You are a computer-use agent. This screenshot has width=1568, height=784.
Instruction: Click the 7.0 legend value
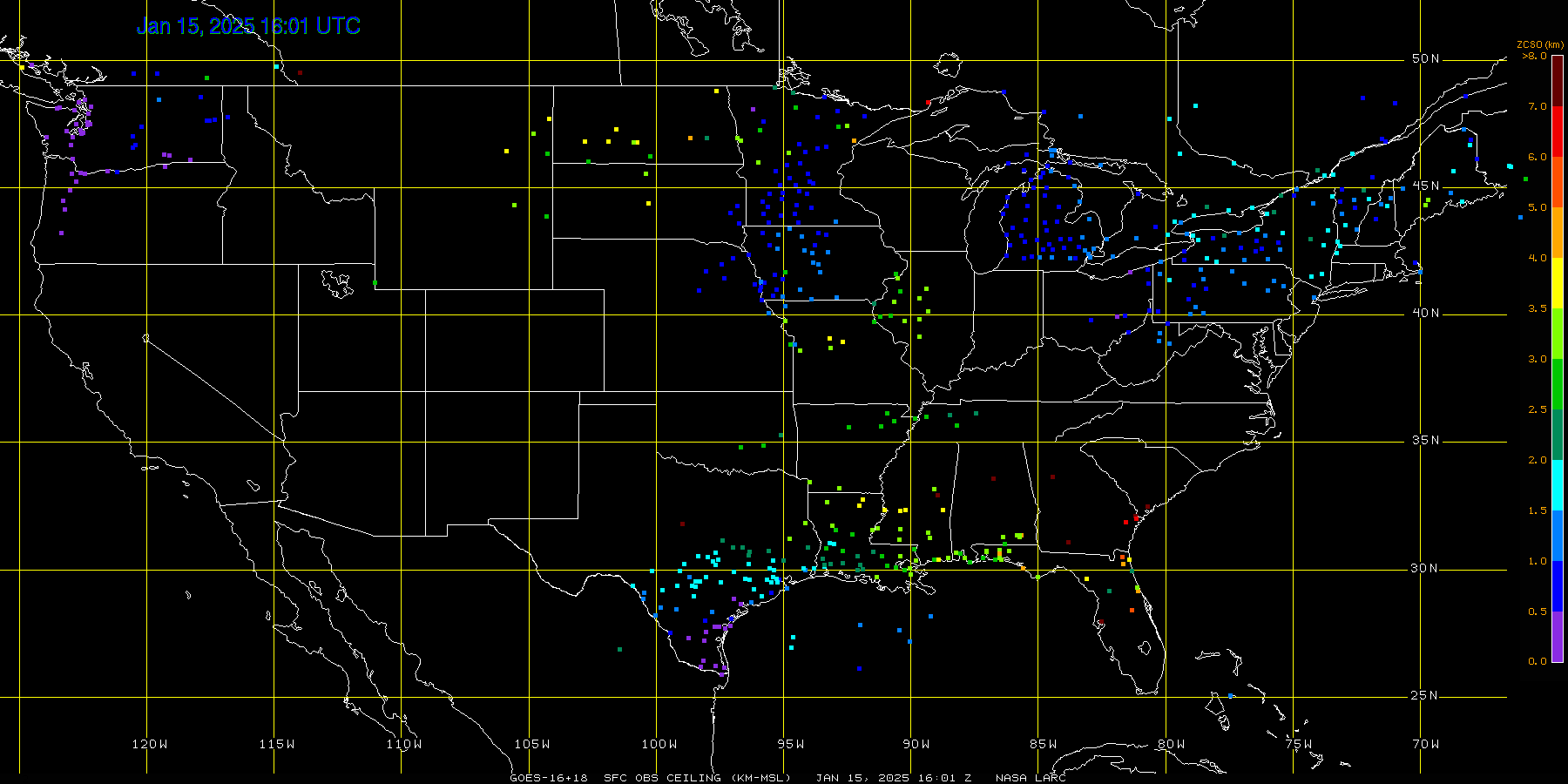[1538, 106]
